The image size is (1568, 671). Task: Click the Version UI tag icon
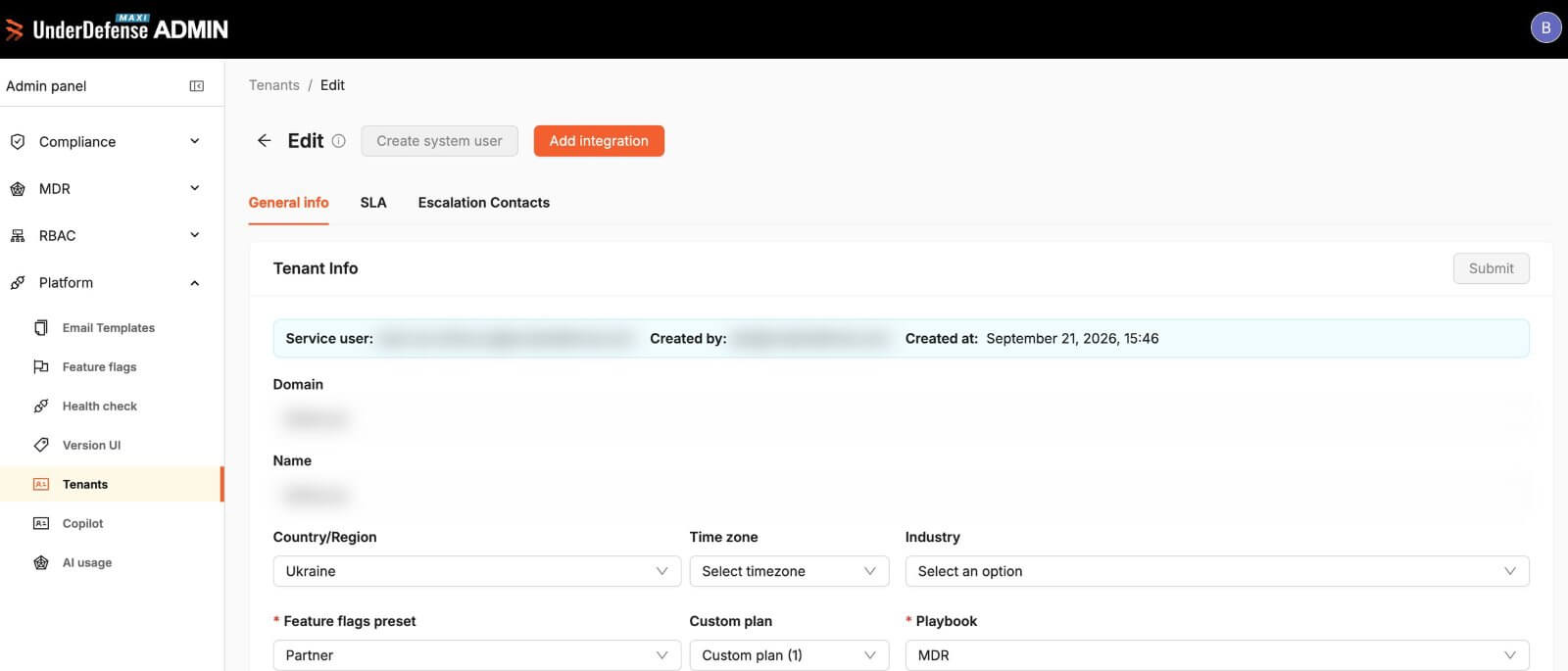[x=41, y=446]
